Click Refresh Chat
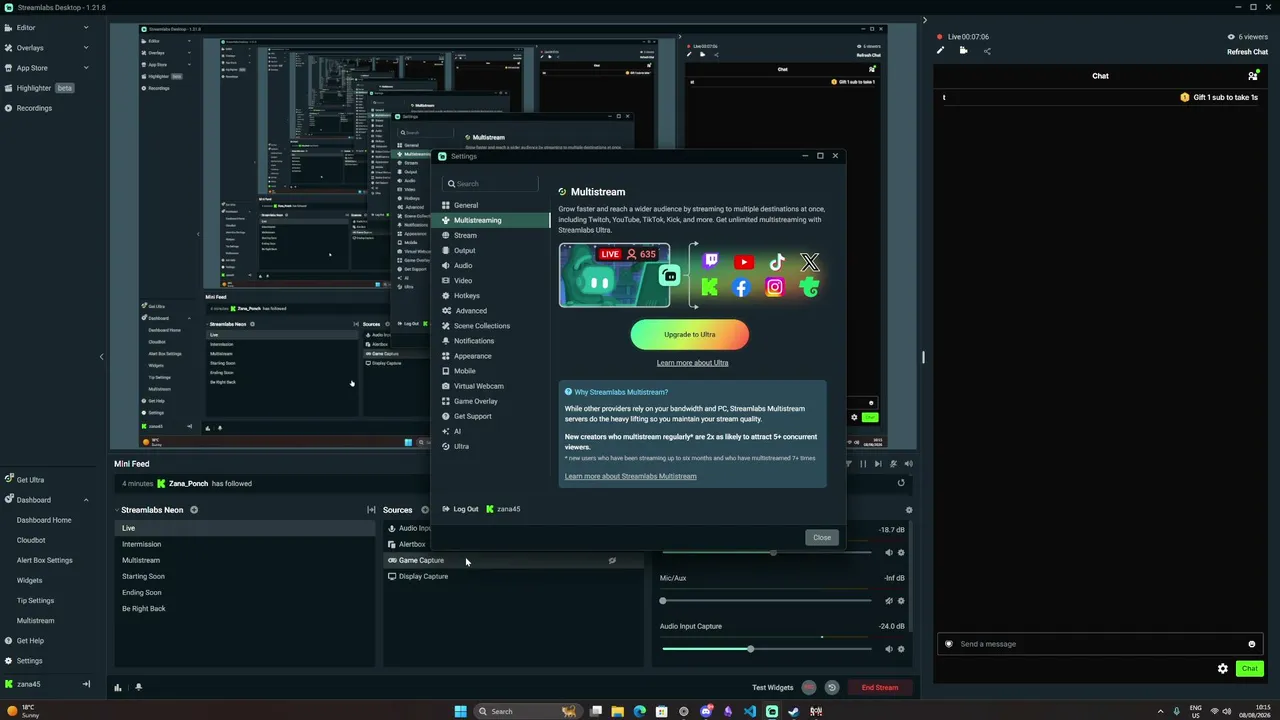Screen dimensions: 1280x720 point(1248,52)
